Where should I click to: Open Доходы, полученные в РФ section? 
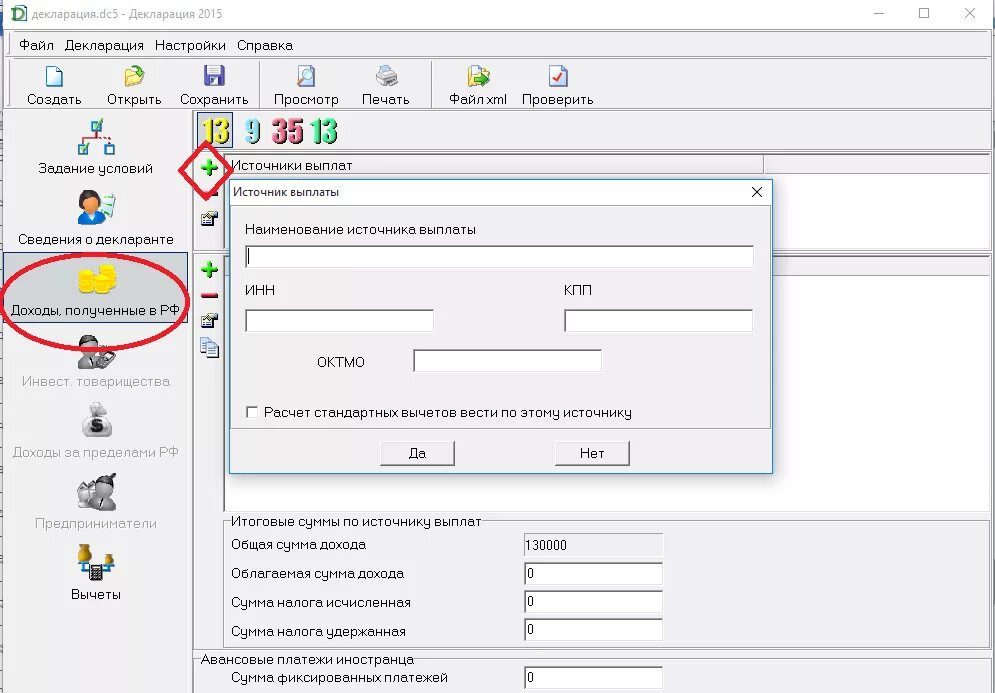(96, 289)
